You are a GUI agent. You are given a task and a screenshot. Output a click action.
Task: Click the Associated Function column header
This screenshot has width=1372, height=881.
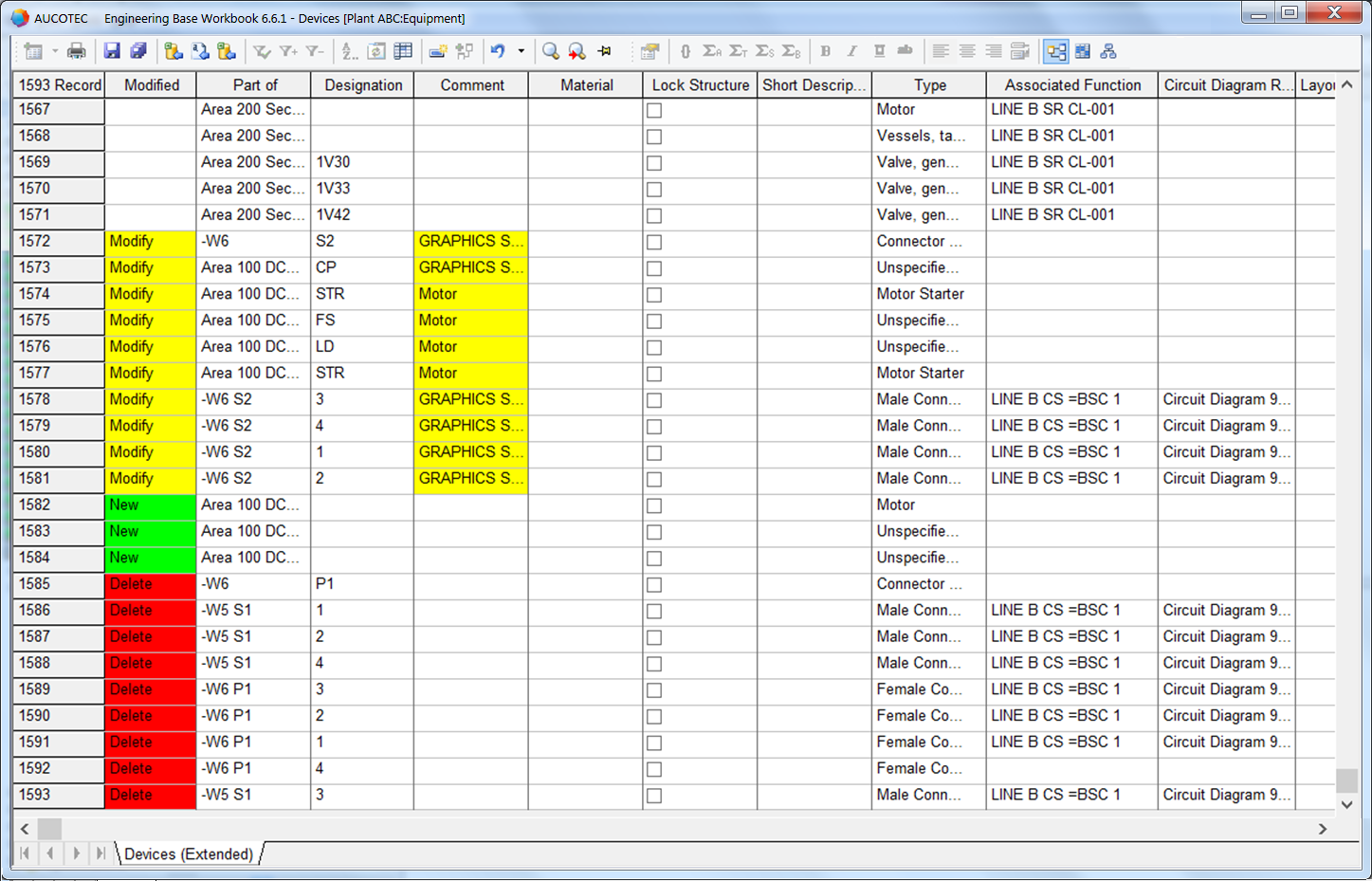[x=1071, y=85]
